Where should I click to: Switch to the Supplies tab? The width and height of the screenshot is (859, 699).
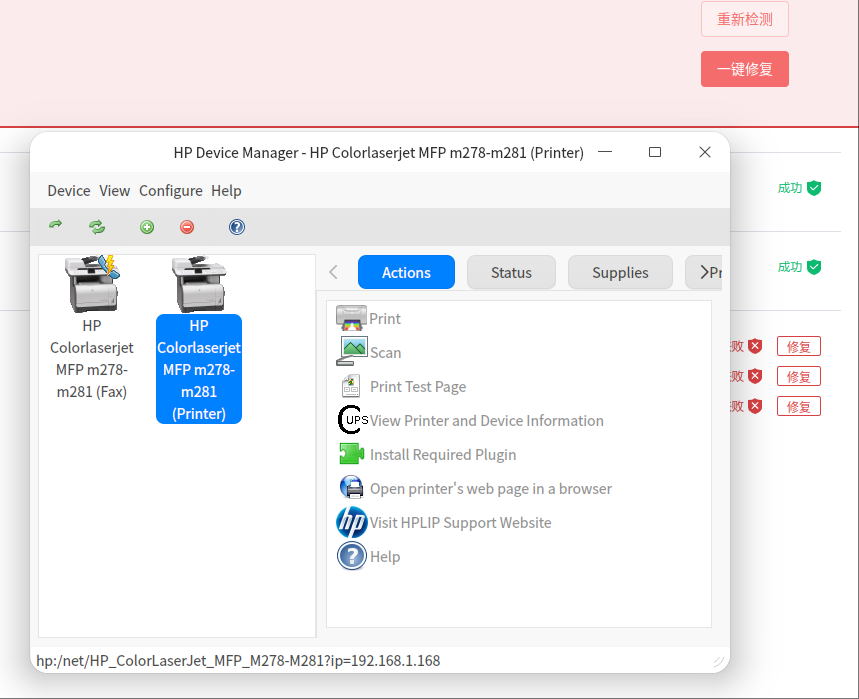point(620,272)
